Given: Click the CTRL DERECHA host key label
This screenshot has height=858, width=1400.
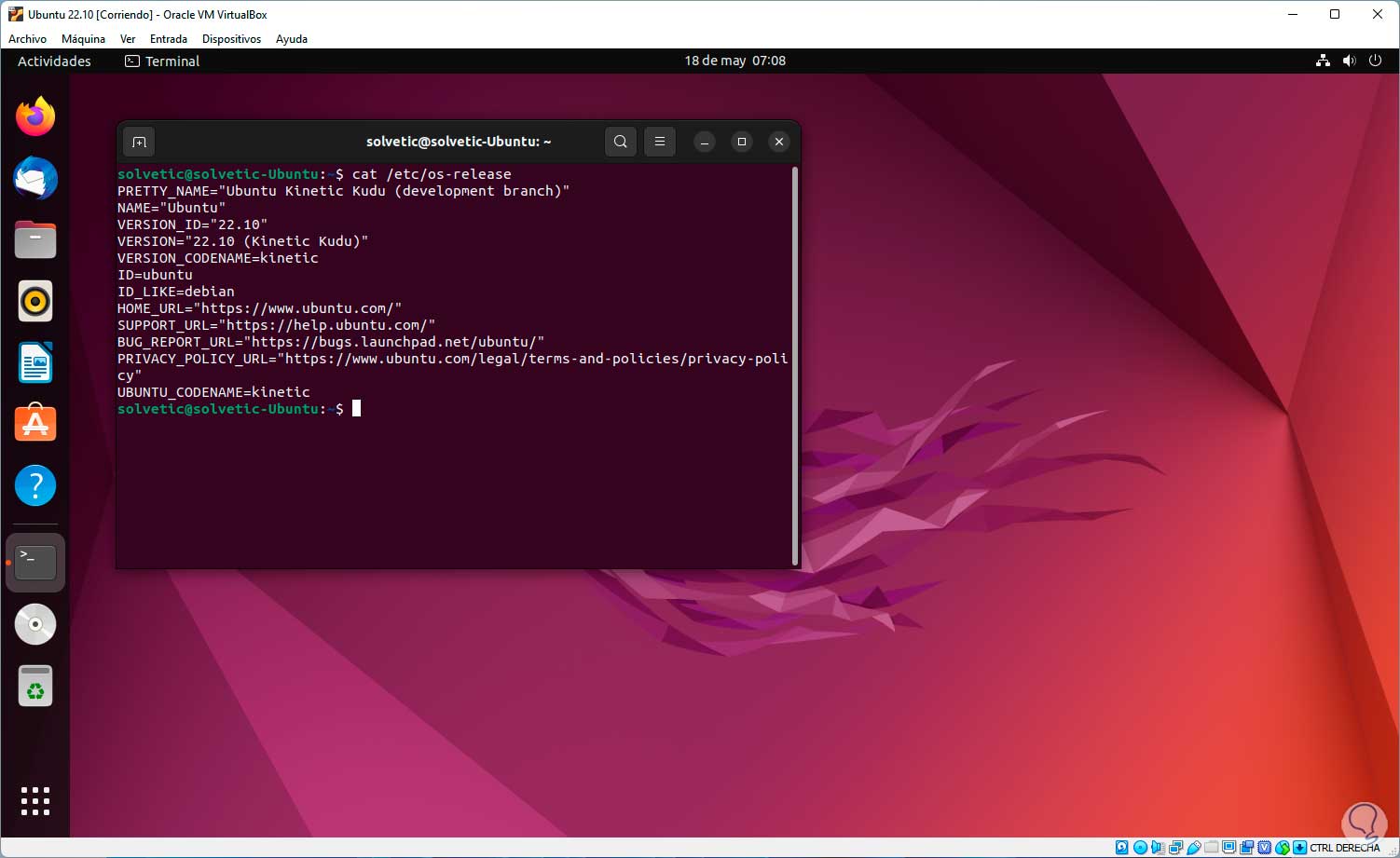Looking at the screenshot, I should [1344, 848].
